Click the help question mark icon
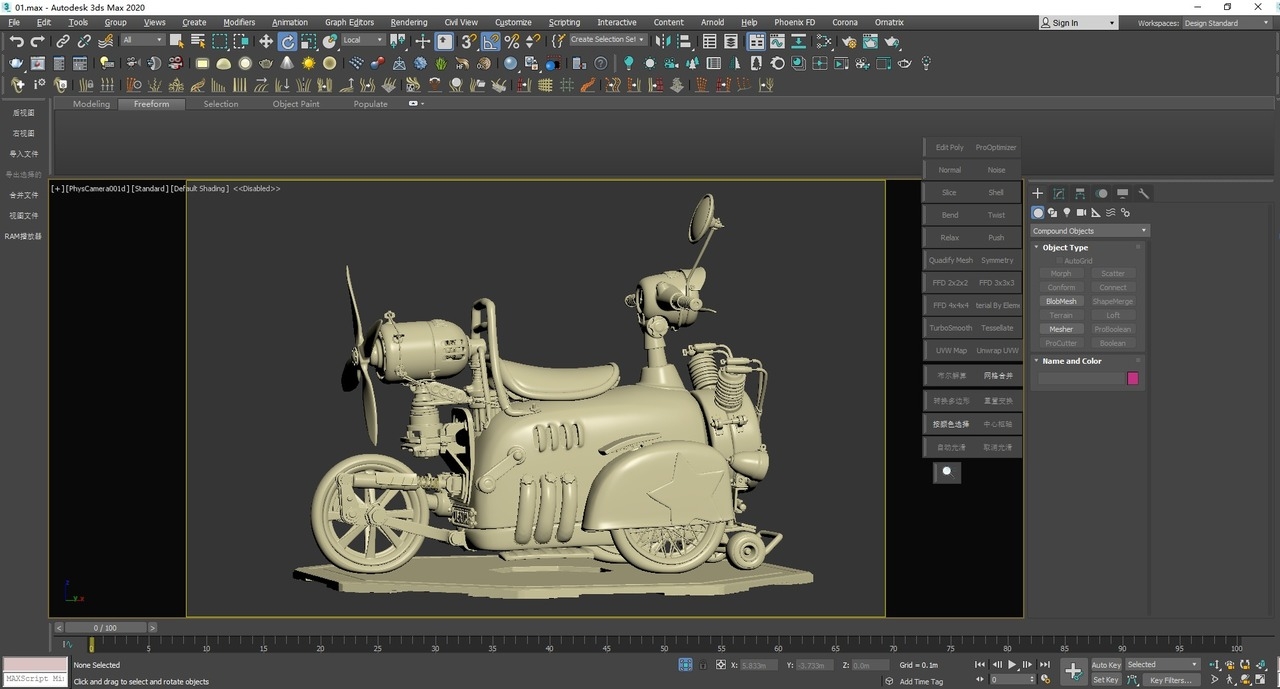The width and height of the screenshot is (1280, 689). pos(600,63)
